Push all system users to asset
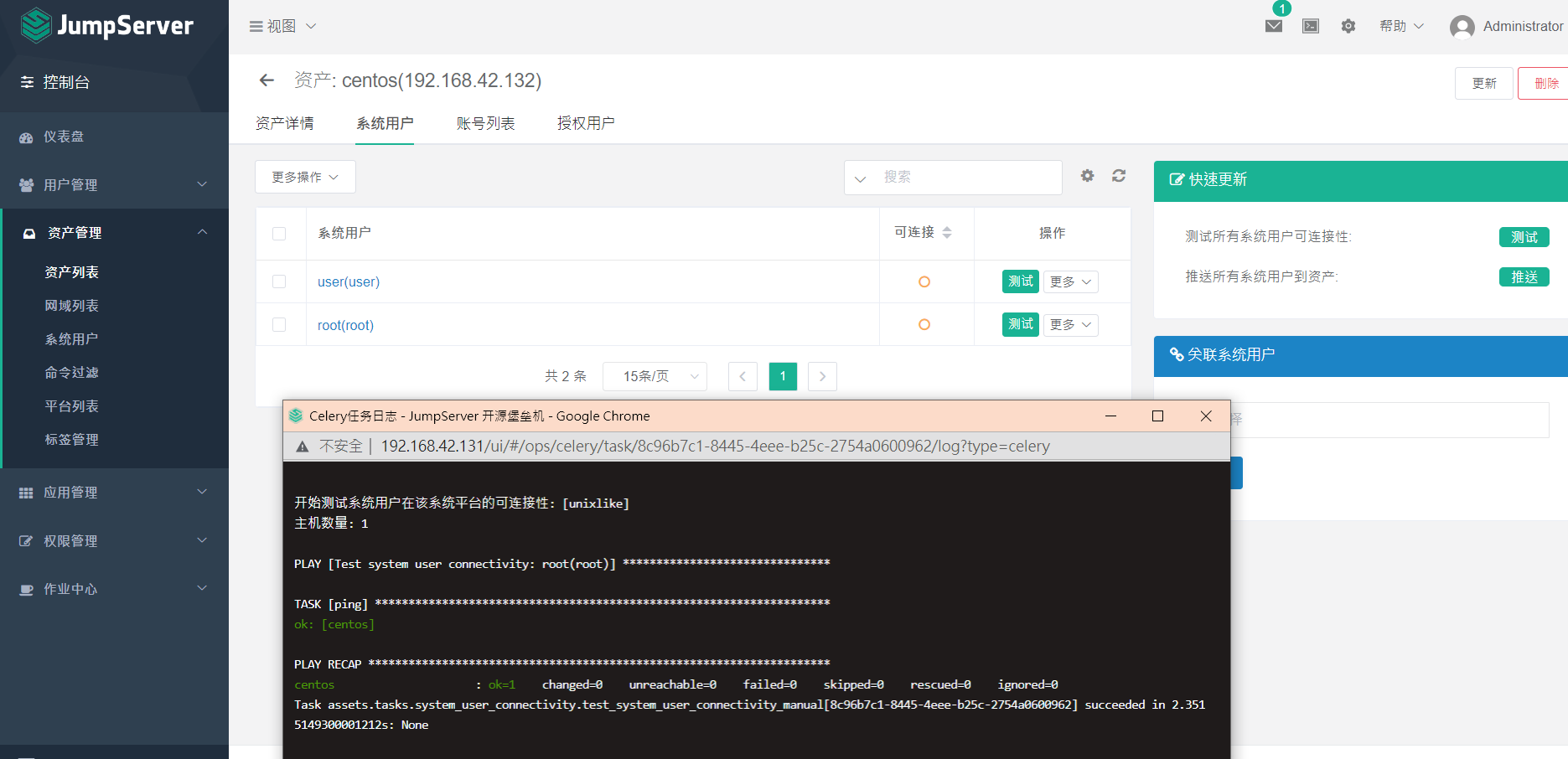 tap(1524, 277)
